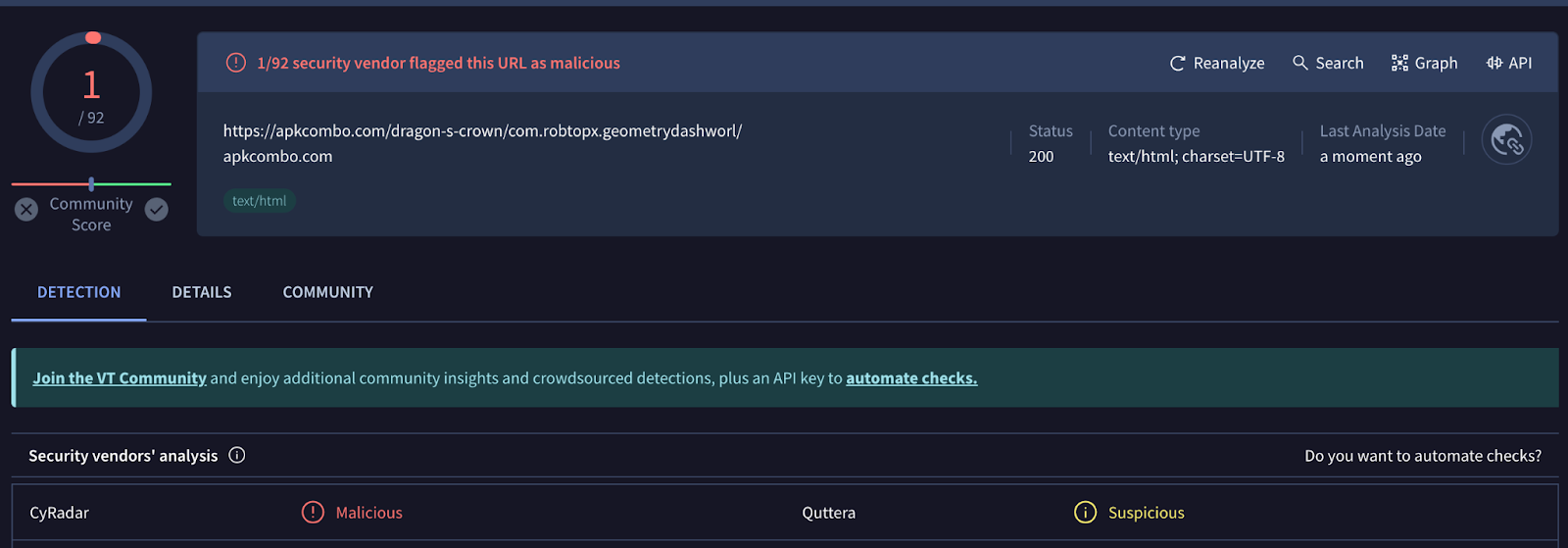Vote negative with the X community score button
1568x548 pixels.
coord(26,209)
